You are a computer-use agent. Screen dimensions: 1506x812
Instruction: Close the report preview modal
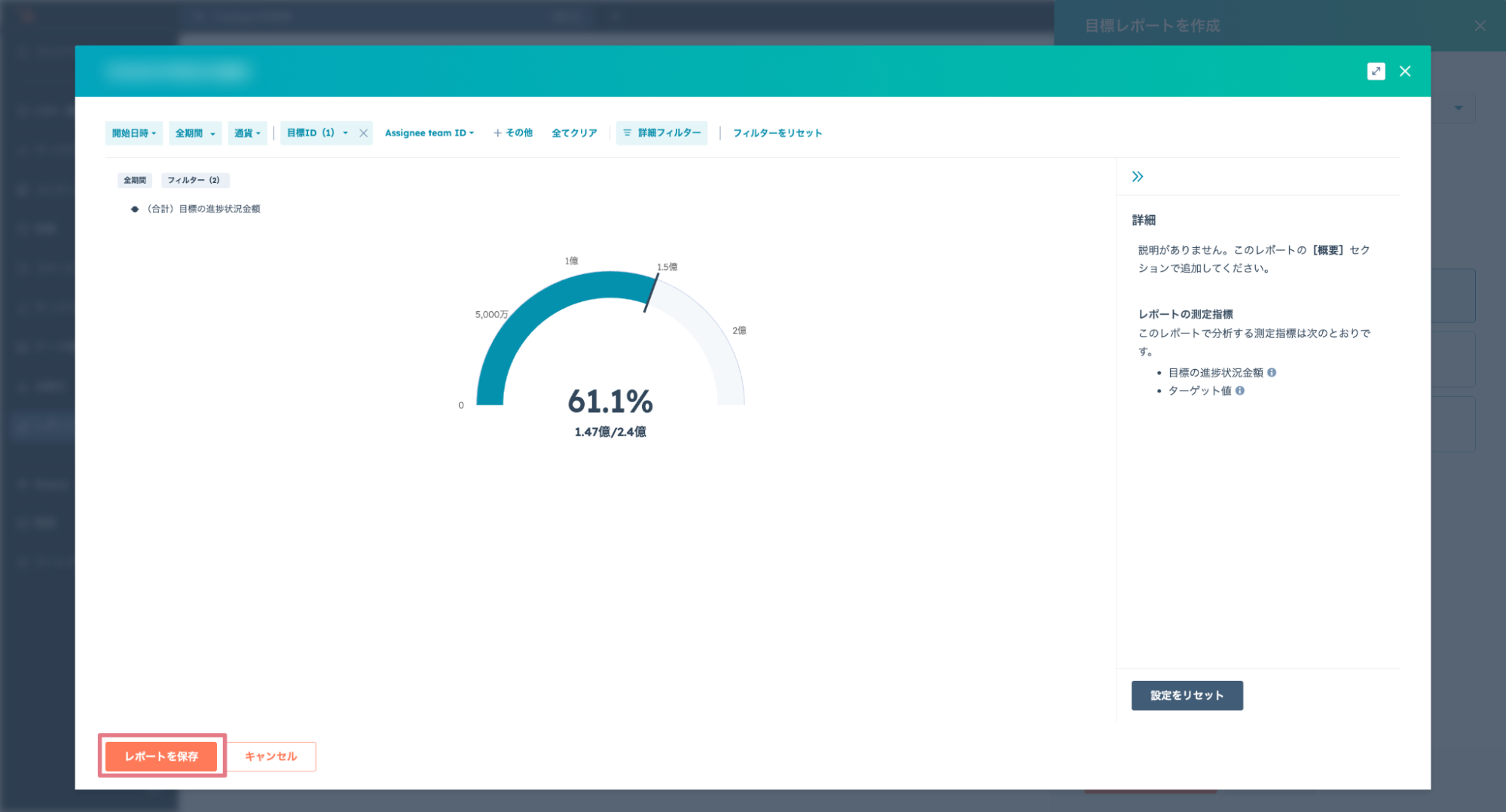click(1404, 71)
